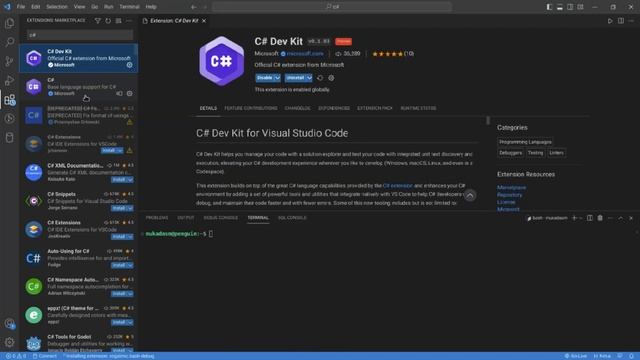Open new terminal launch profile dropdown
This screenshot has height=360, width=640.
[x=581, y=218]
